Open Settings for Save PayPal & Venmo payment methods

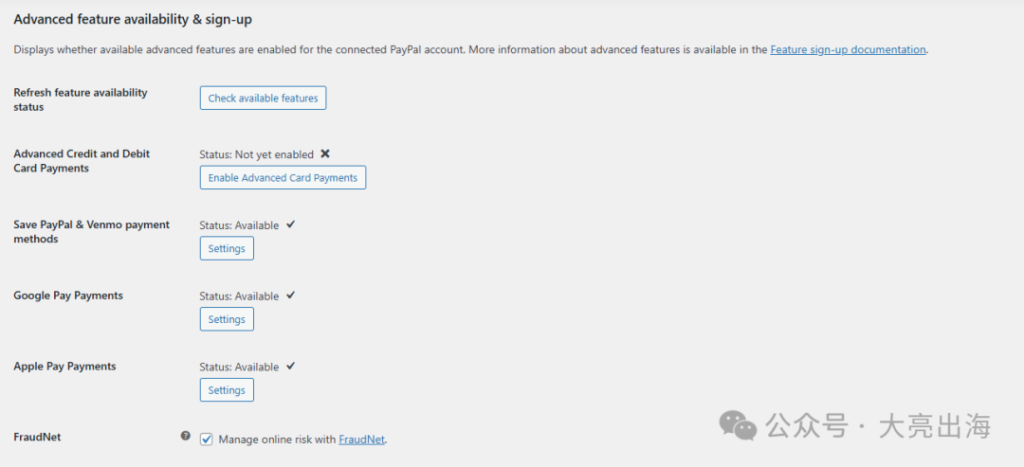[x=227, y=248]
